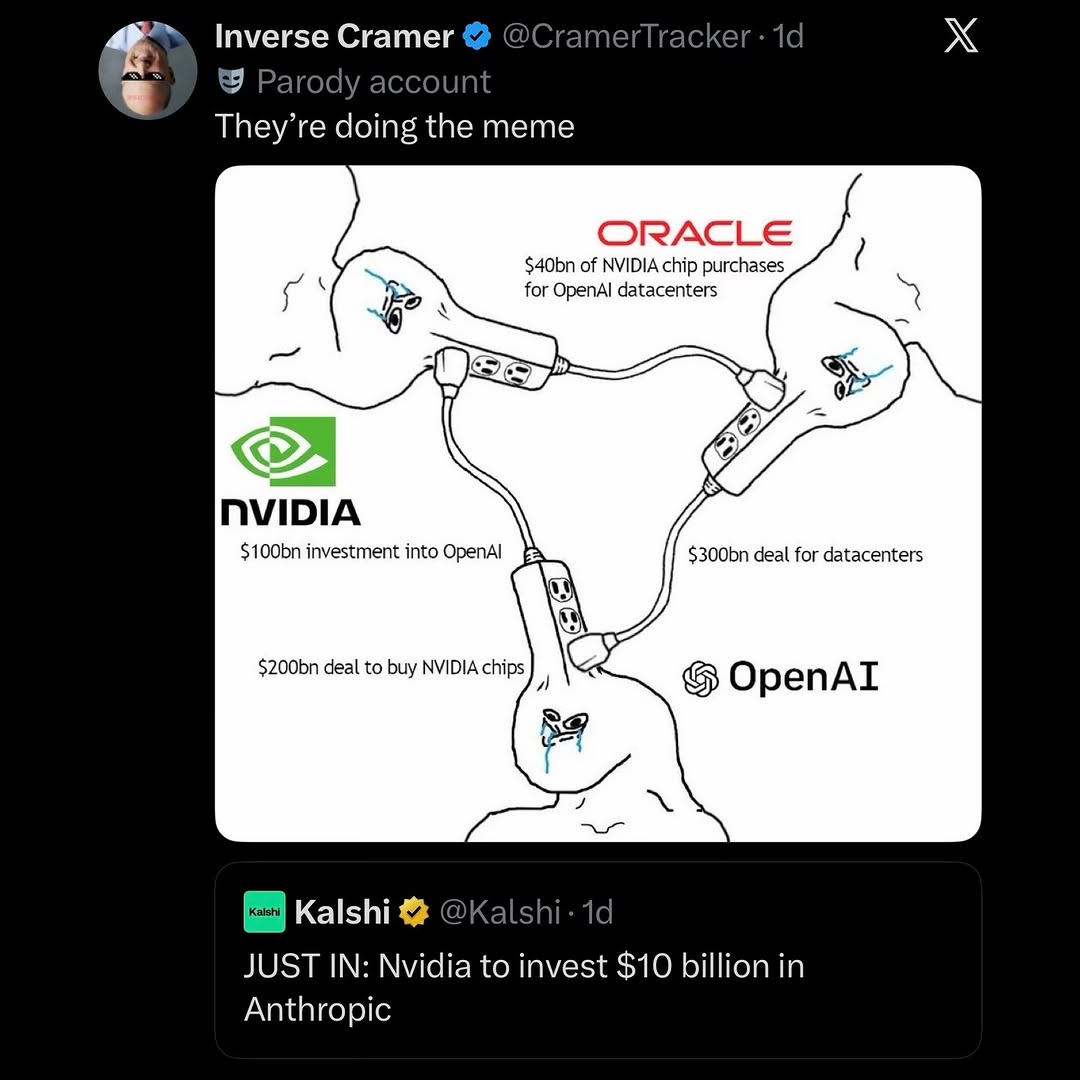The height and width of the screenshot is (1080, 1080).
Task: Click the "$100bn investment into OpenAI" caption
Action: [x=370, y=551]
